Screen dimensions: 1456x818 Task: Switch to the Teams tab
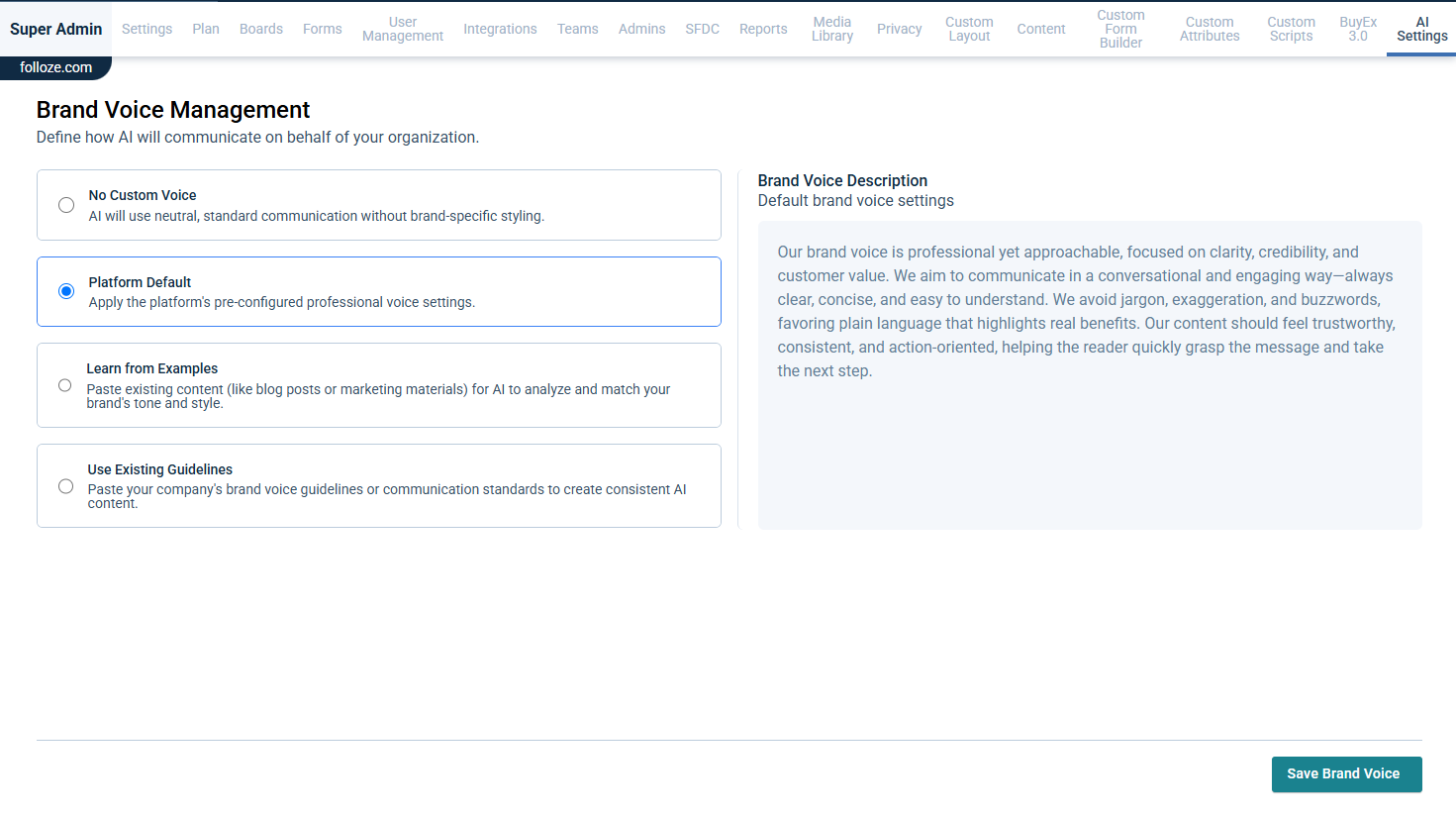click(578, 29)
